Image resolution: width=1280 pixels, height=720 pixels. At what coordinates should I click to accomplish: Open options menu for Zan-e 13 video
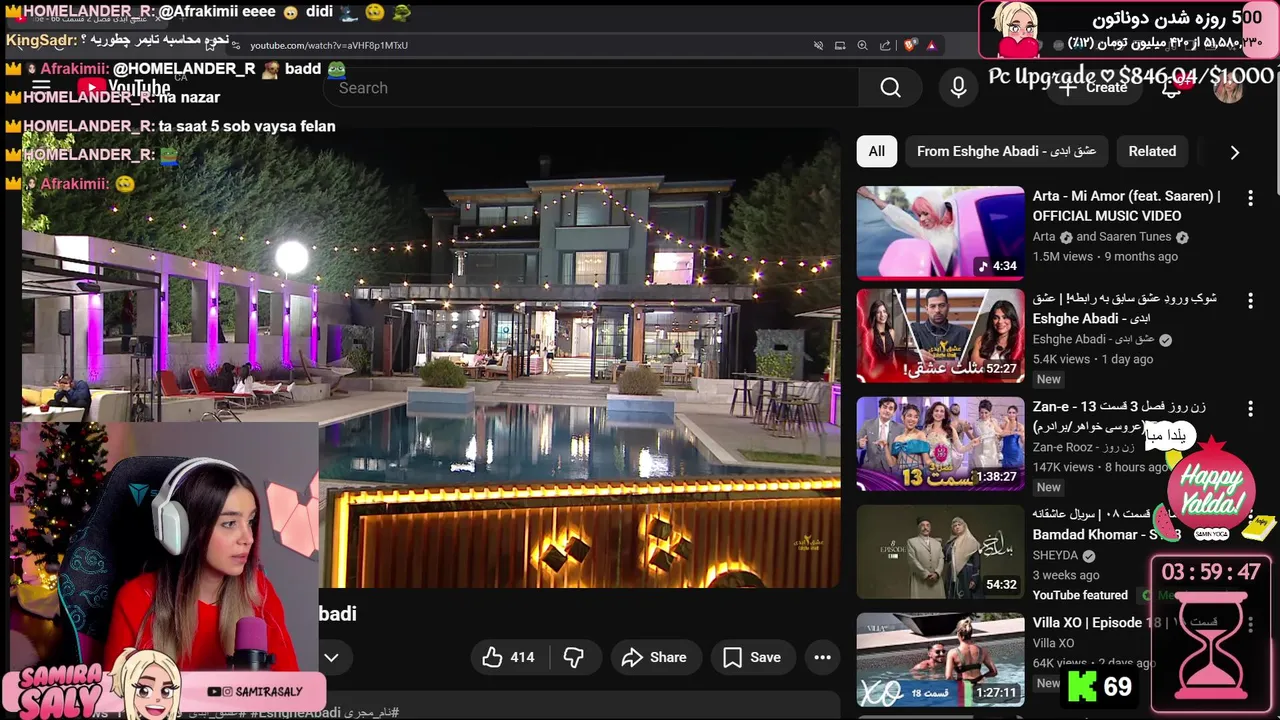[1250, 409]
